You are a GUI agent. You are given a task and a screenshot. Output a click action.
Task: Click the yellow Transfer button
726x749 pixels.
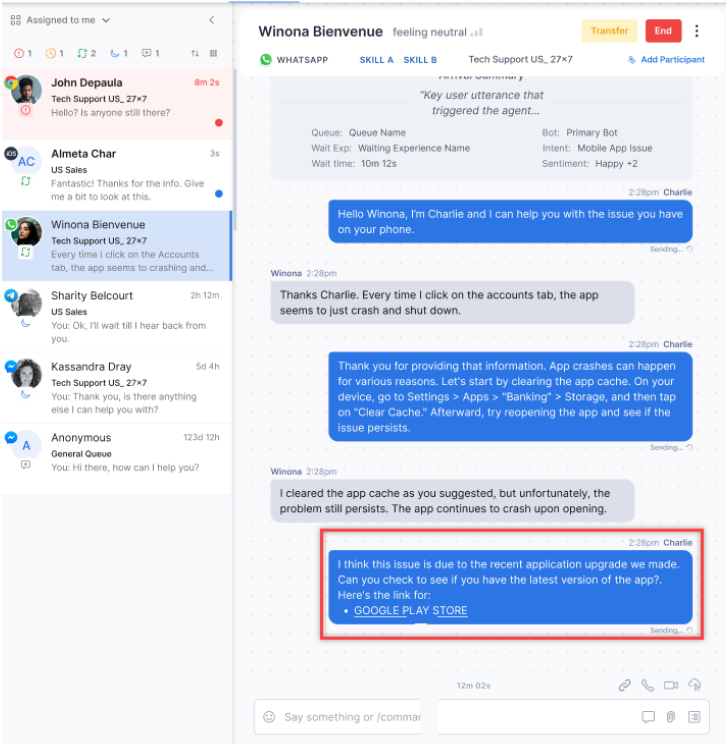coord(609,31)
